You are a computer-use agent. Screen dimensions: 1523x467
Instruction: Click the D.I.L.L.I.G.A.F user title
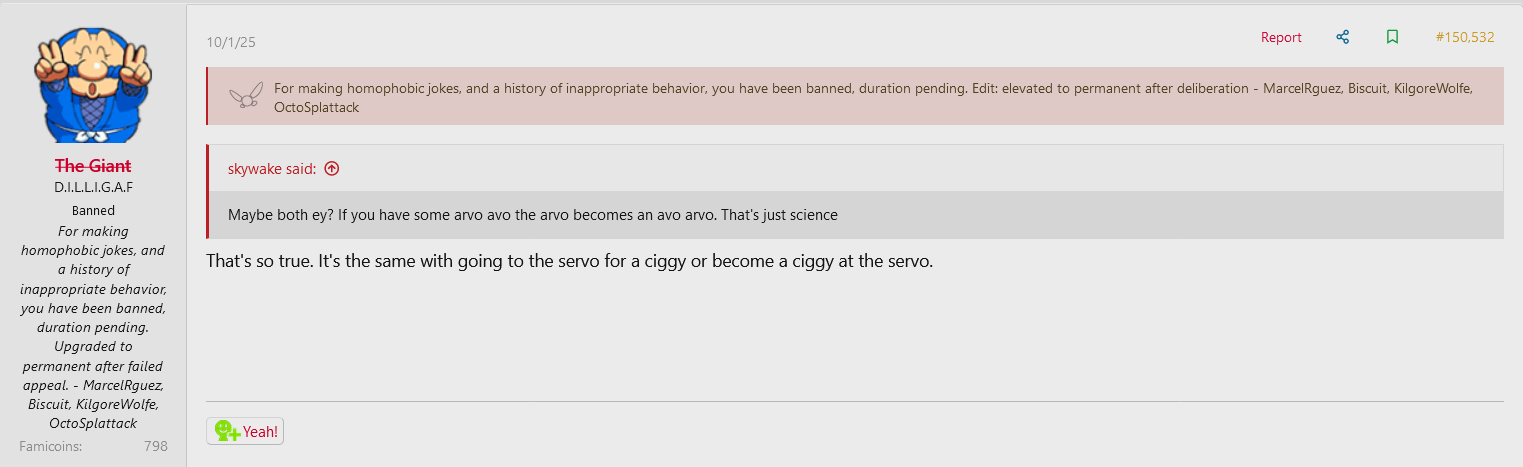[93, 188]
